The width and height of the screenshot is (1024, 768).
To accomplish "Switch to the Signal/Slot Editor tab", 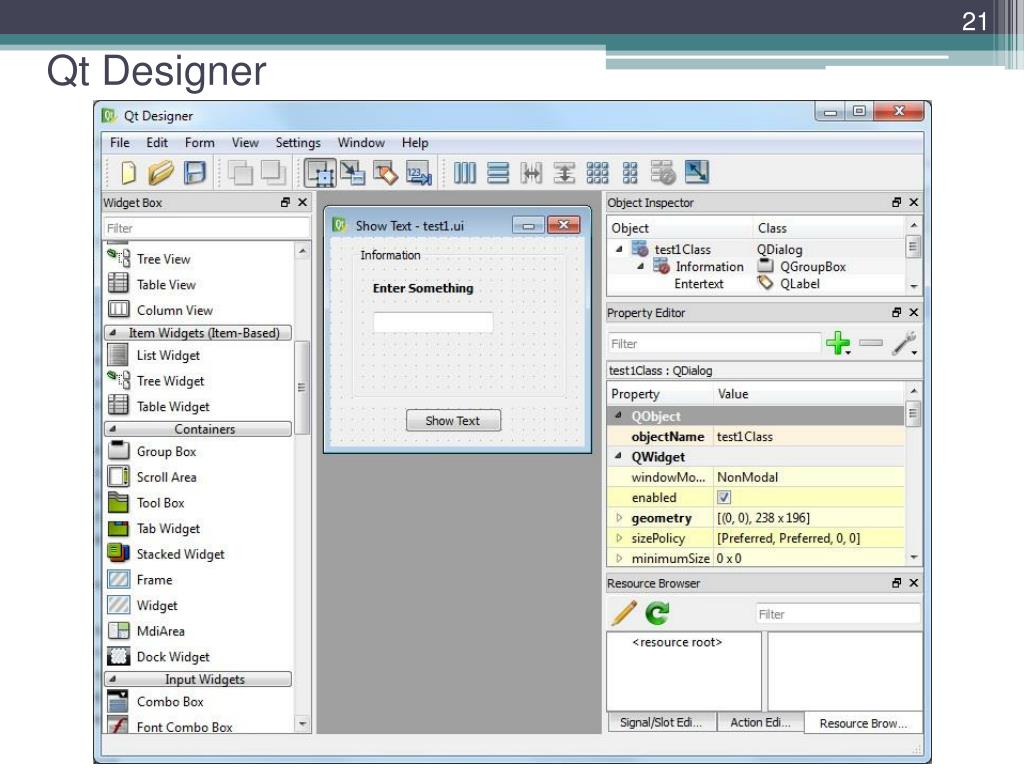I will [x=661, y=722].
